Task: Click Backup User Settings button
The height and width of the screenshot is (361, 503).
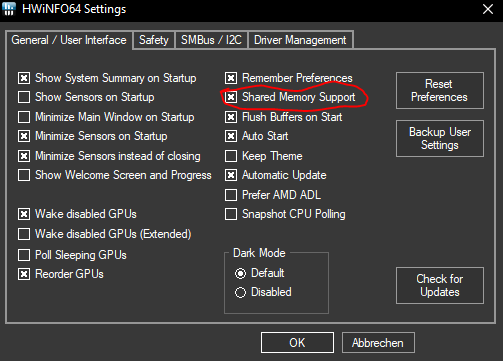Action: click(x=440, y=138)
